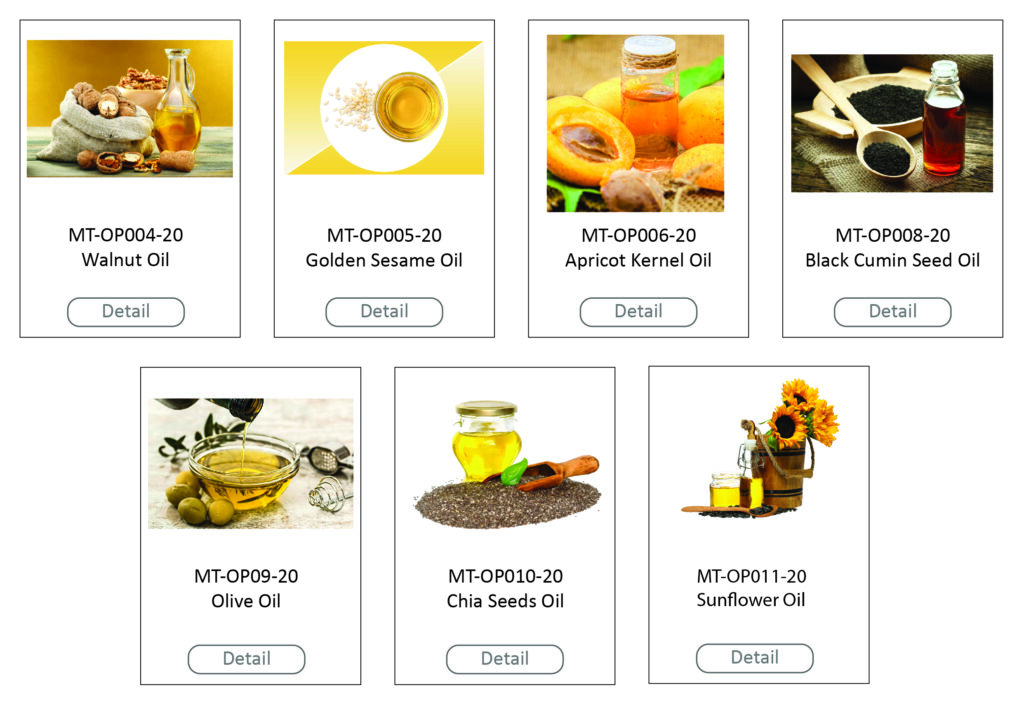Open the Apricot Kernel Oil product image
This screenshot has height=713, width=1024.
(x=635, y=123)
